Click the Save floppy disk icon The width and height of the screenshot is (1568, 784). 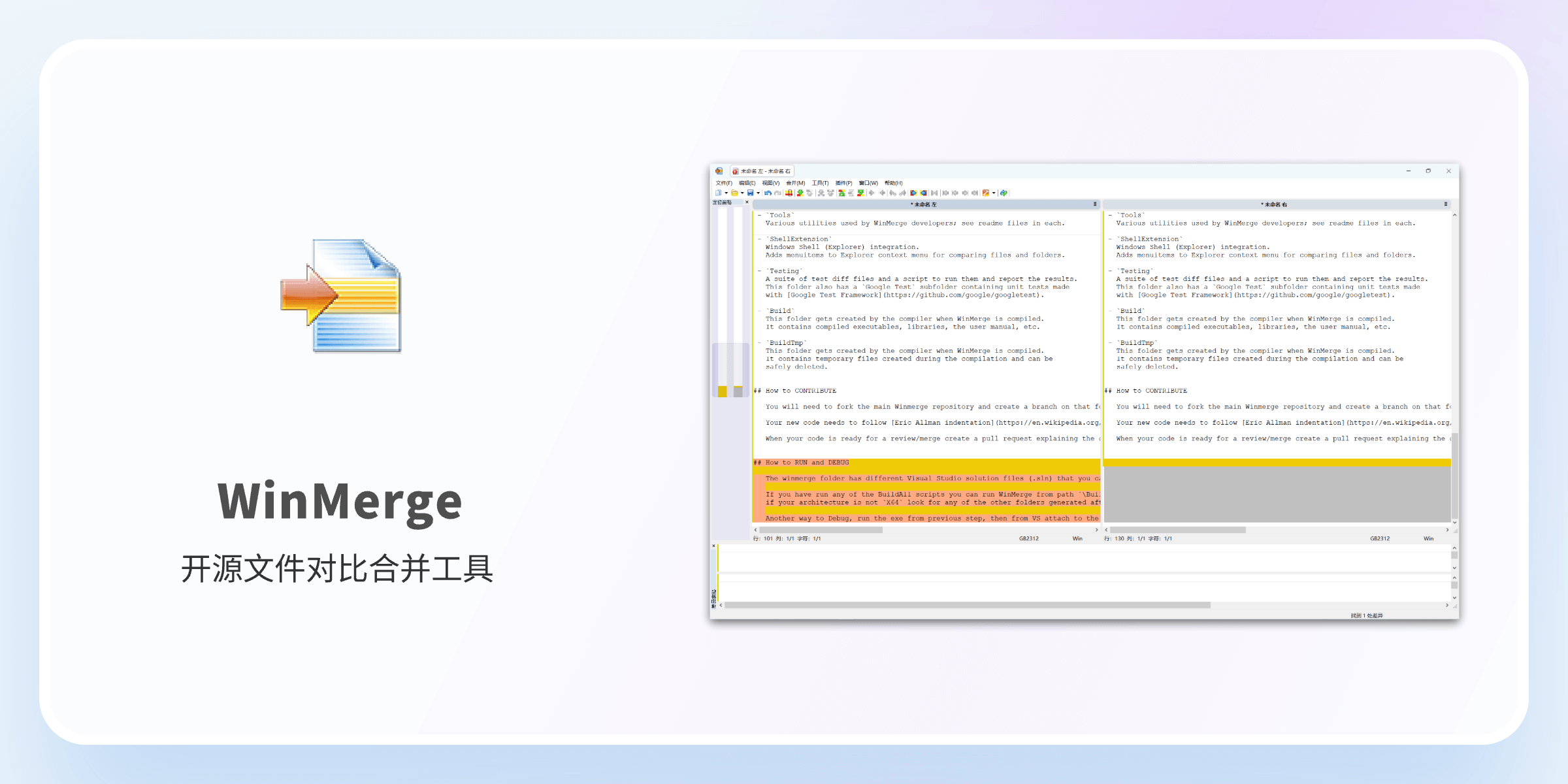click(x=750, y=193)
